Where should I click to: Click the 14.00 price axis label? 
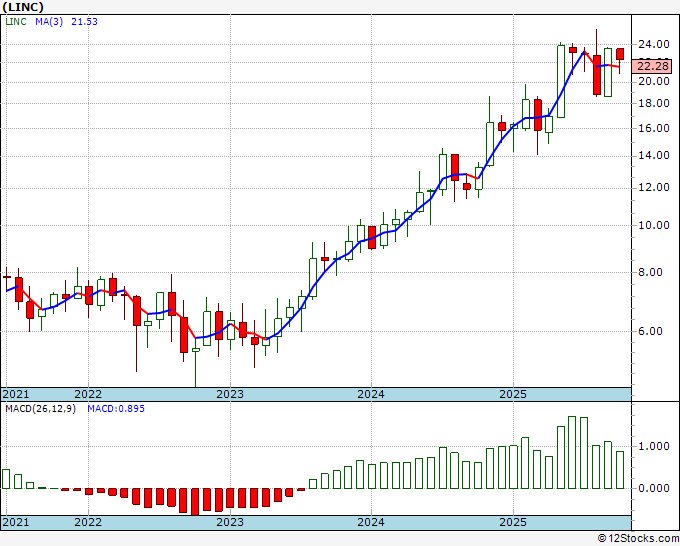coord(654,156)
